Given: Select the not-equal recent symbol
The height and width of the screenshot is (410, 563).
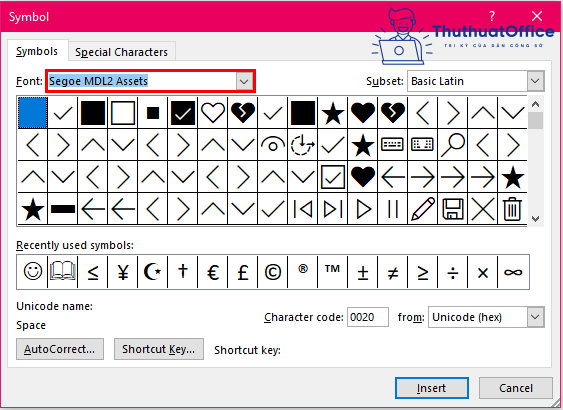Looking at the screenshot, I should (x=393, y=272).
